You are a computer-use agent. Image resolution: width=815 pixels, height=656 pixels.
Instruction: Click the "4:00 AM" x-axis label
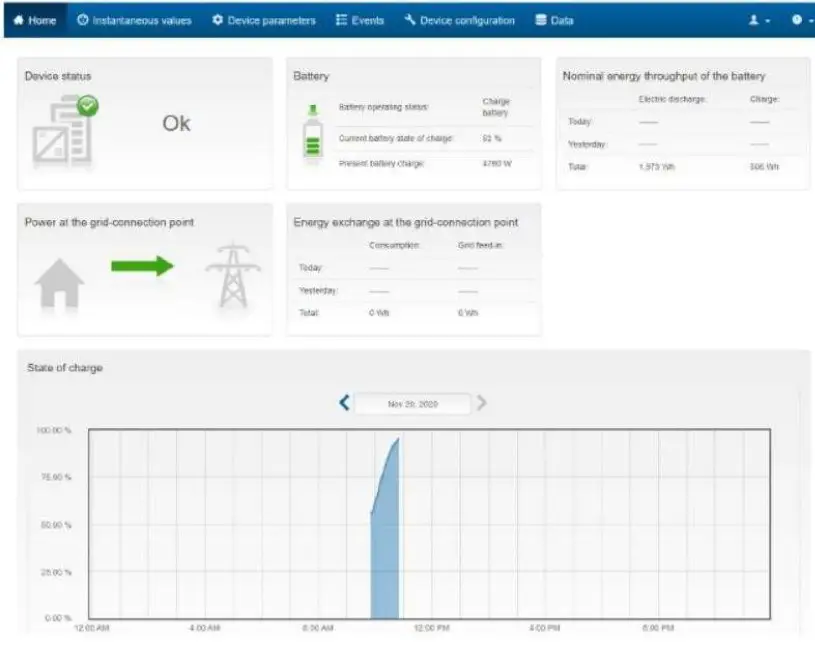pos(205,628)
